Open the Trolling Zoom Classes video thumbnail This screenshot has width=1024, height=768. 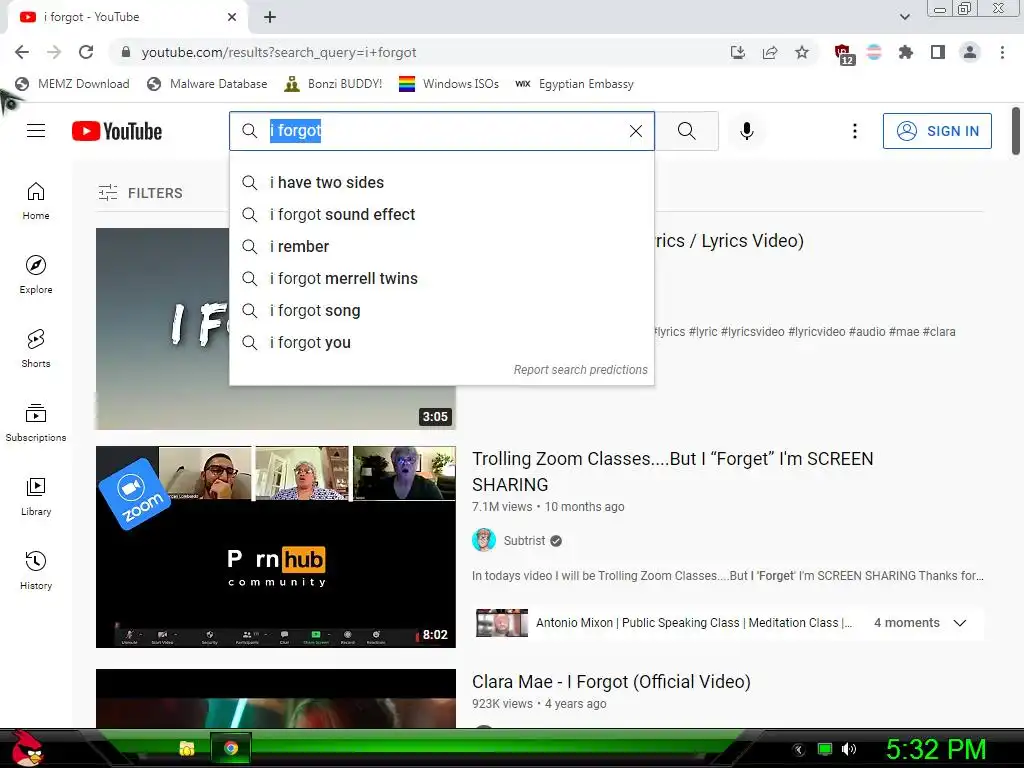coord(276,547)
